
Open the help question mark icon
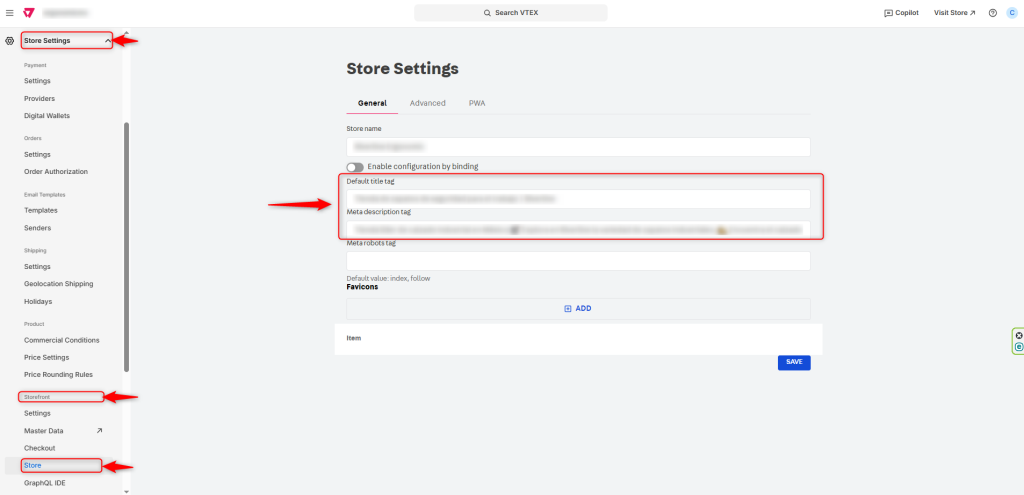[992, 13]
